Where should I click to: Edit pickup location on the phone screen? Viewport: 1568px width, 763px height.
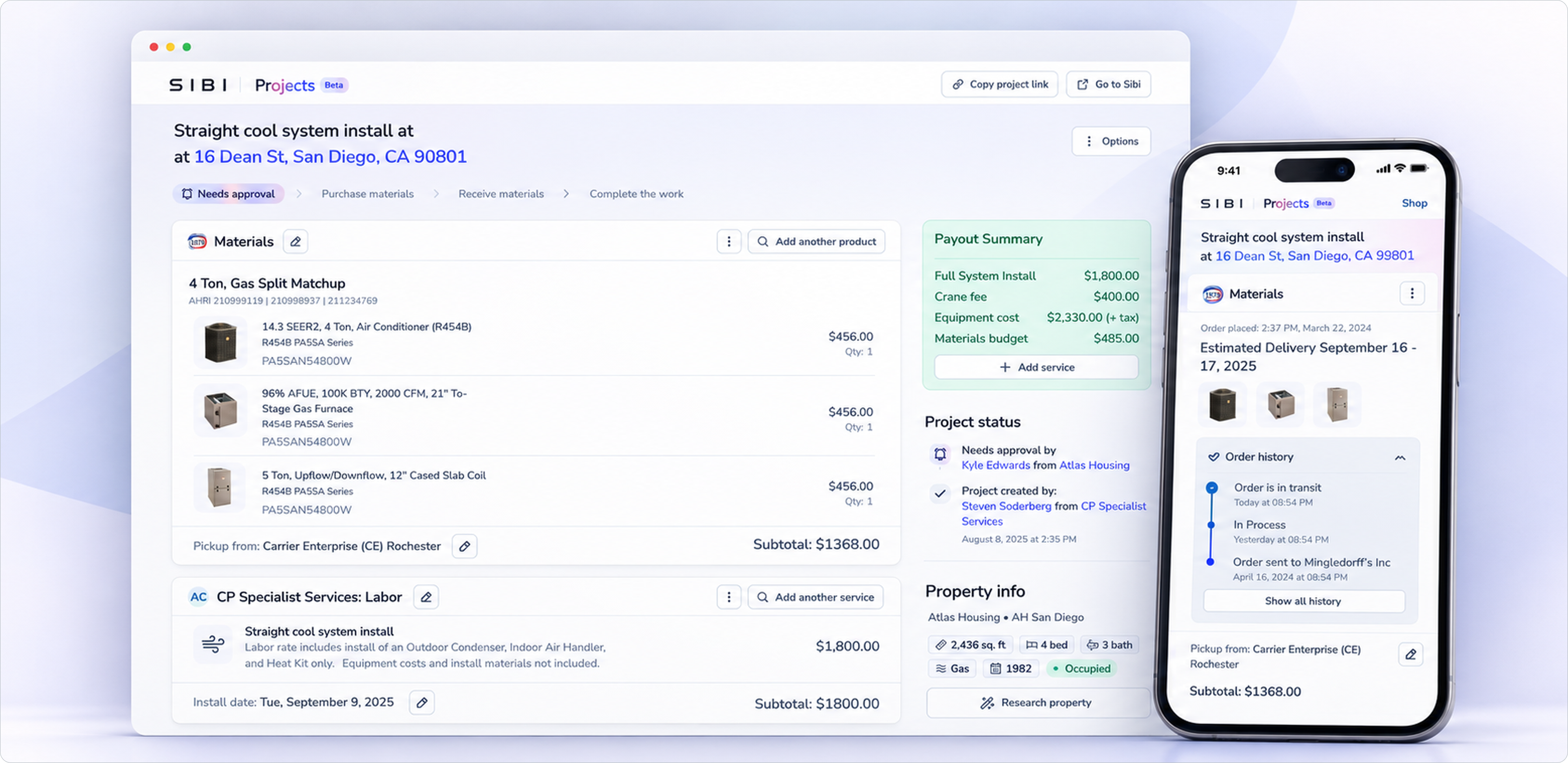tap(1410, 655)
